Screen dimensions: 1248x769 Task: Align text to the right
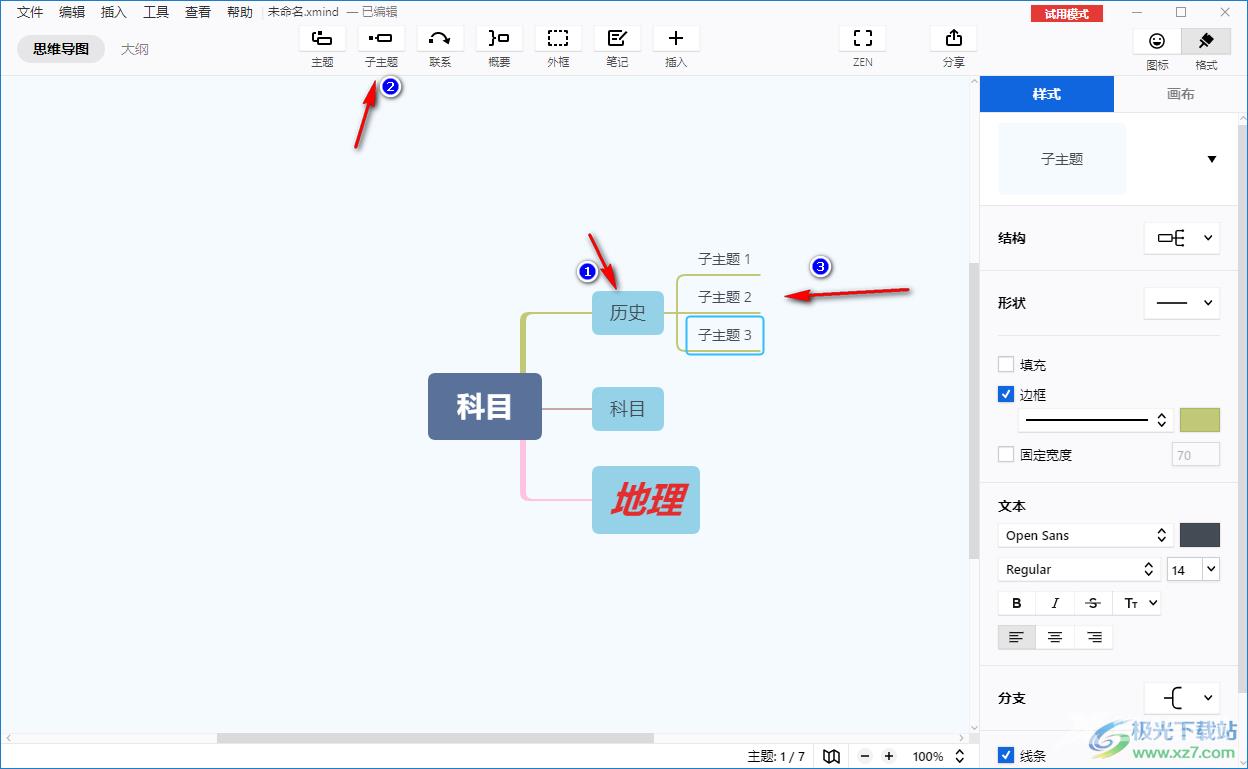[1094, 637]
